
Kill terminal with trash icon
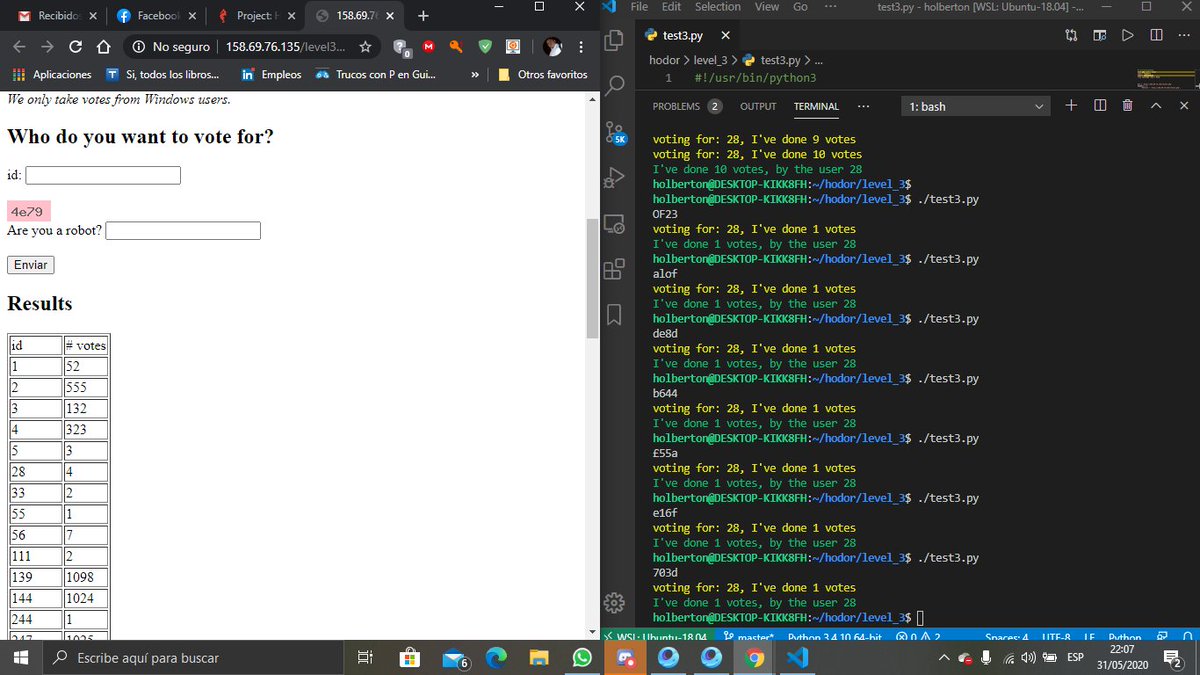(1127, 105)
